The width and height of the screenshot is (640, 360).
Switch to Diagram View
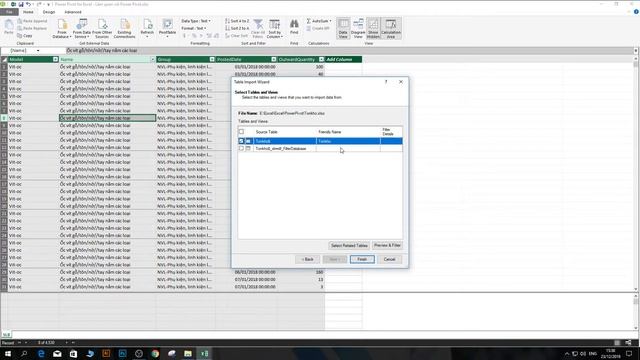point(358,29)
